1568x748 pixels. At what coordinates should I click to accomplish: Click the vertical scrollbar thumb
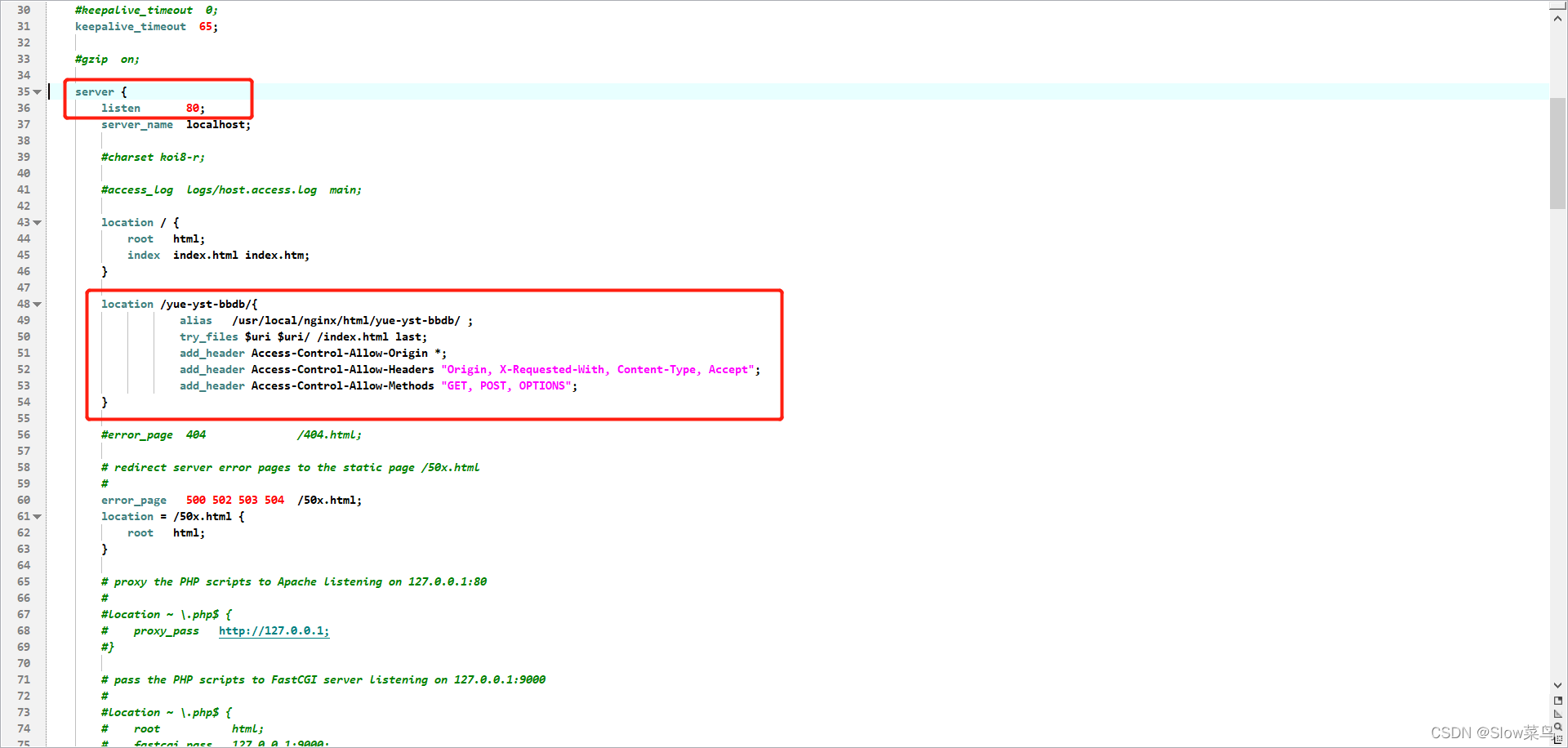click(1557, 154)
